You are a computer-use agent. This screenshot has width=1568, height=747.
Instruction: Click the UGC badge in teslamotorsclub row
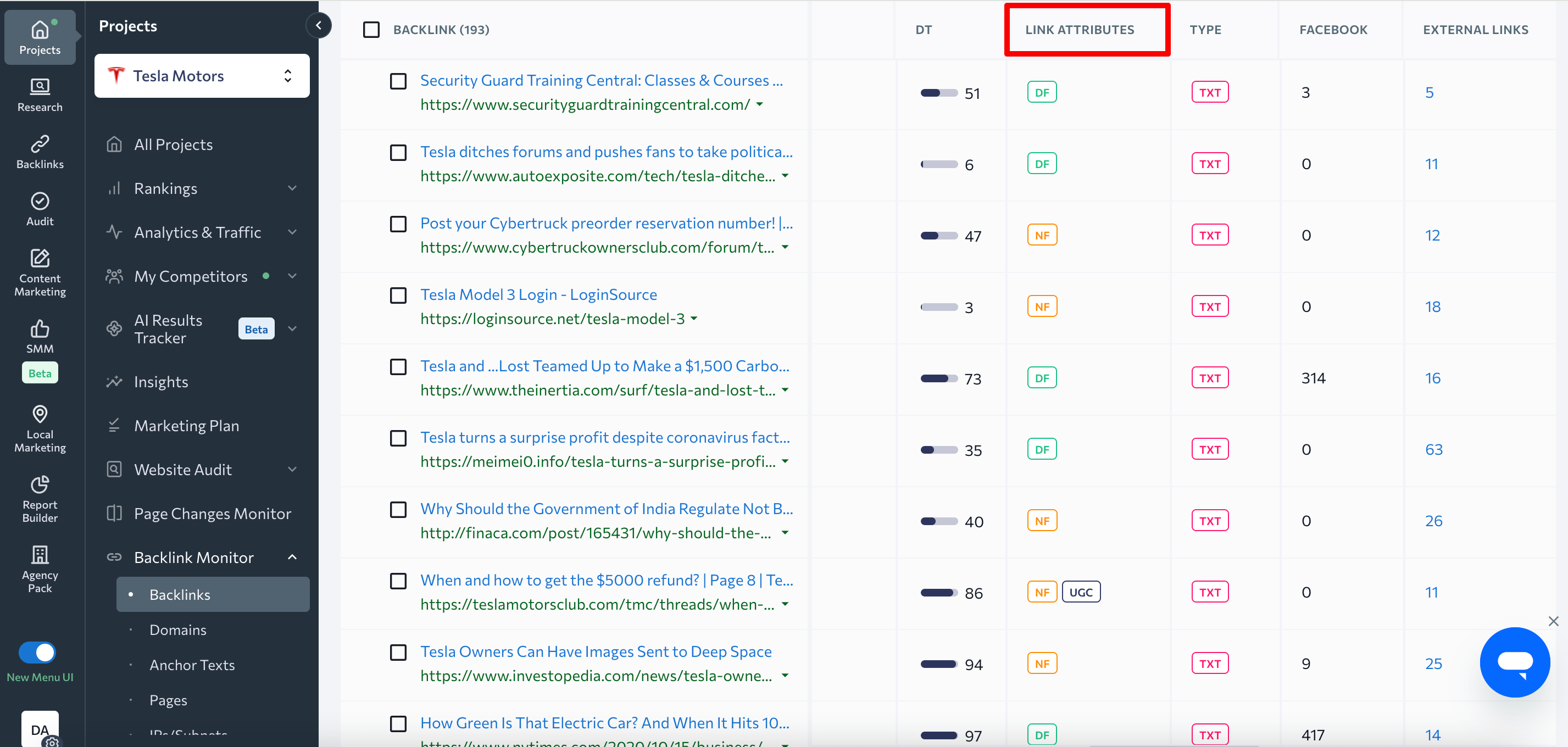click(x=1081, y=593)
